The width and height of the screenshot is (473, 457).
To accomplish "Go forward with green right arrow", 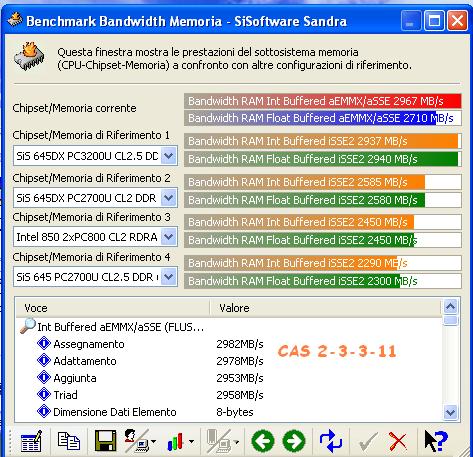I will point(294,441).
